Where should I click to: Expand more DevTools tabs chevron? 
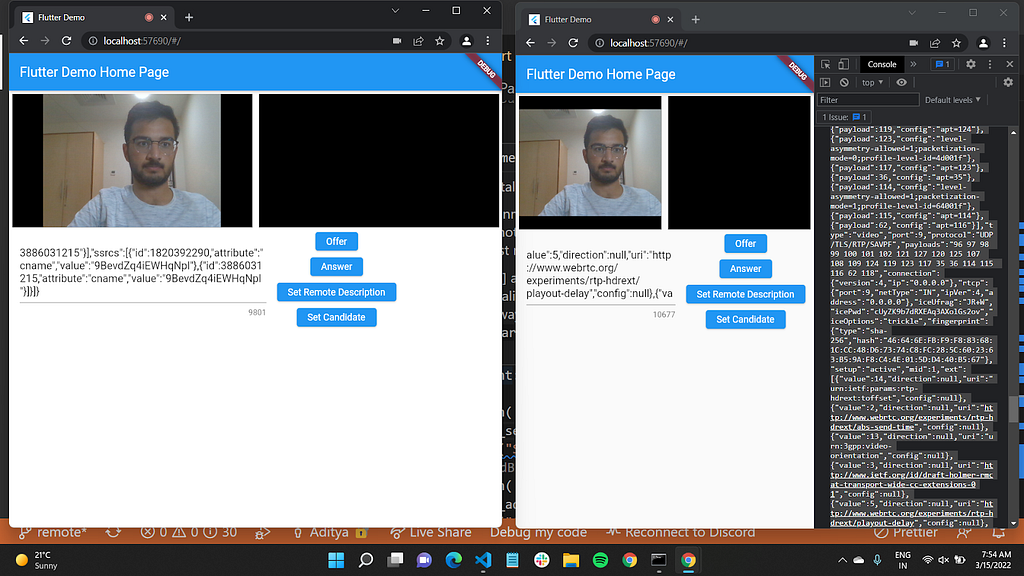pyautogui.click(x=914, y=64)
